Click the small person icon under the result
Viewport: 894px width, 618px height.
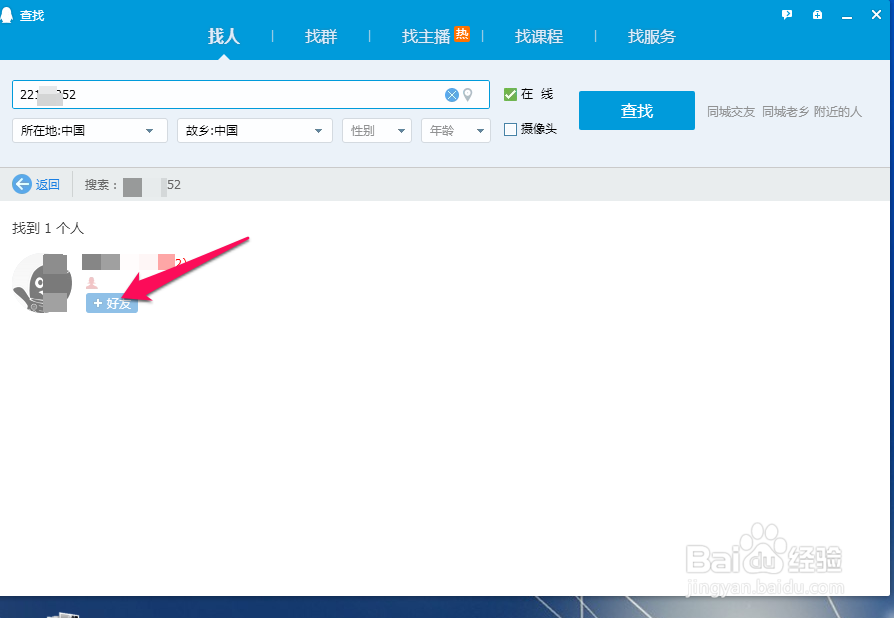(x=94, y=282)
